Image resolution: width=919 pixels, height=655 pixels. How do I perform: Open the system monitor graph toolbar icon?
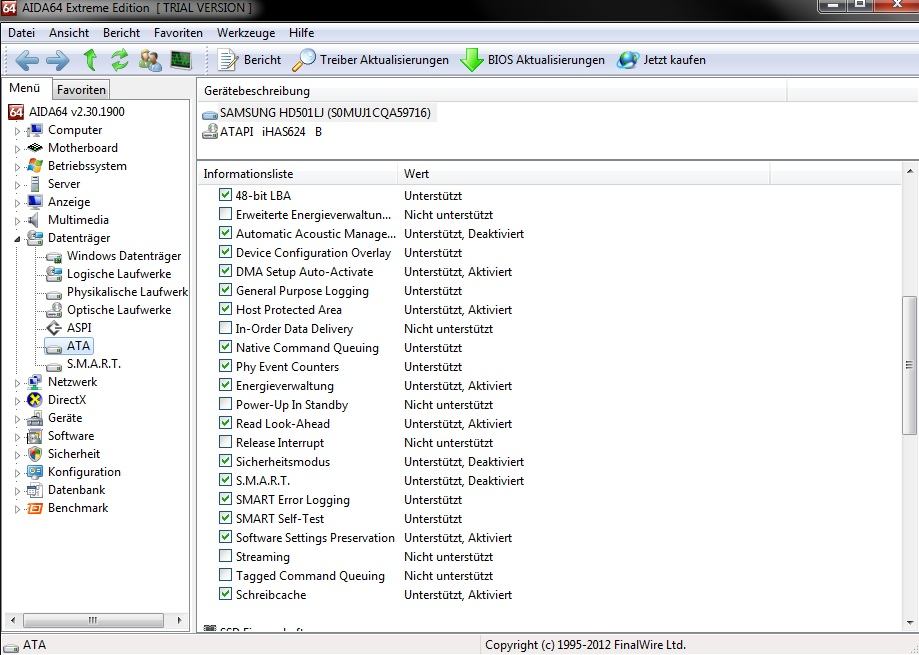[x=181, y=60]
